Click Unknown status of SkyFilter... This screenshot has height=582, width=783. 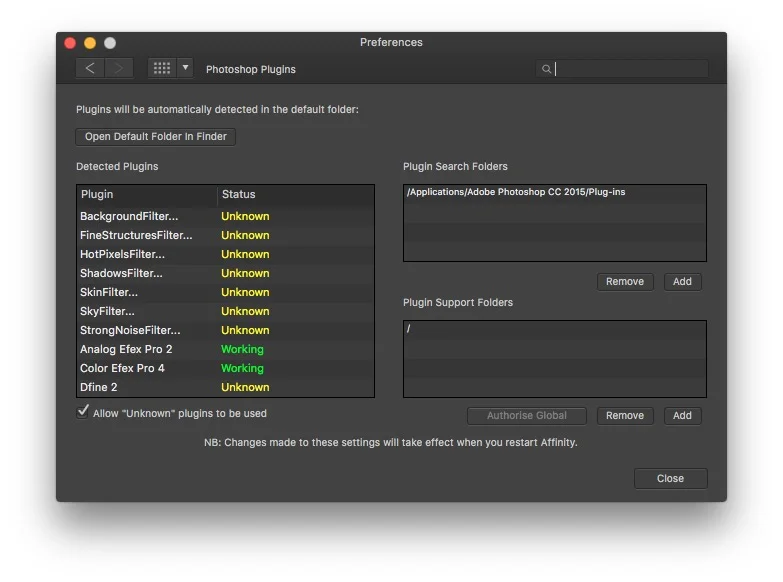coord(245,311)
